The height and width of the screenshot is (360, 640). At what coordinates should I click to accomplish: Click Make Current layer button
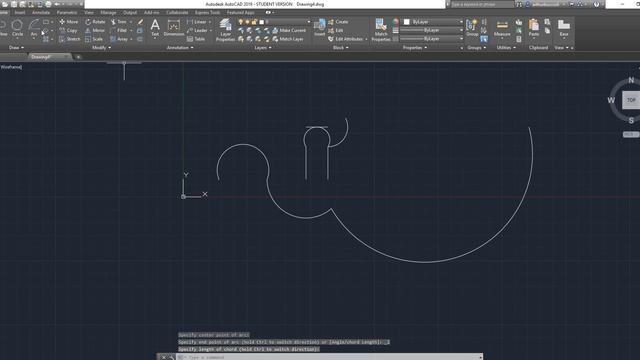click(289, 31)
